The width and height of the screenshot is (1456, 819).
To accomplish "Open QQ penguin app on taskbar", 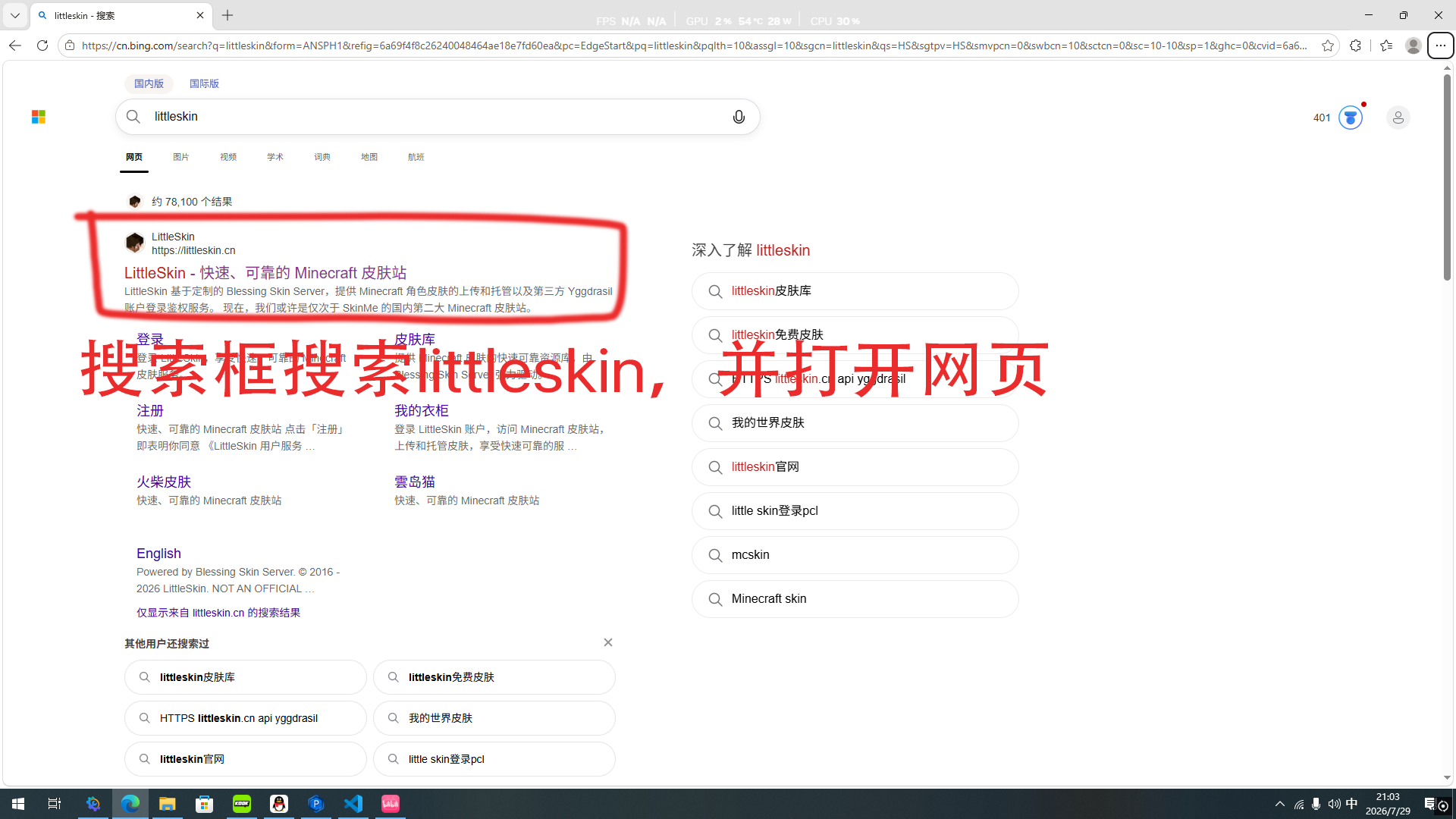I will 279,804.
